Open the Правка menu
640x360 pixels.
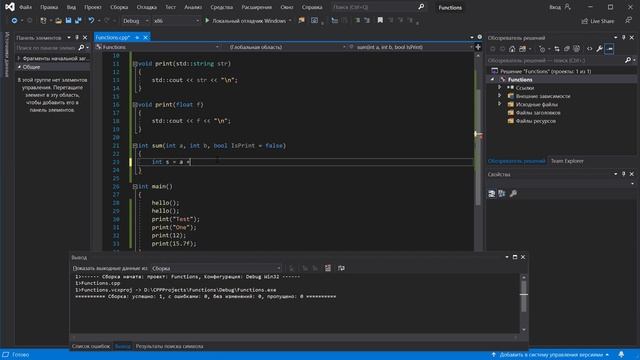pos(49,7)
